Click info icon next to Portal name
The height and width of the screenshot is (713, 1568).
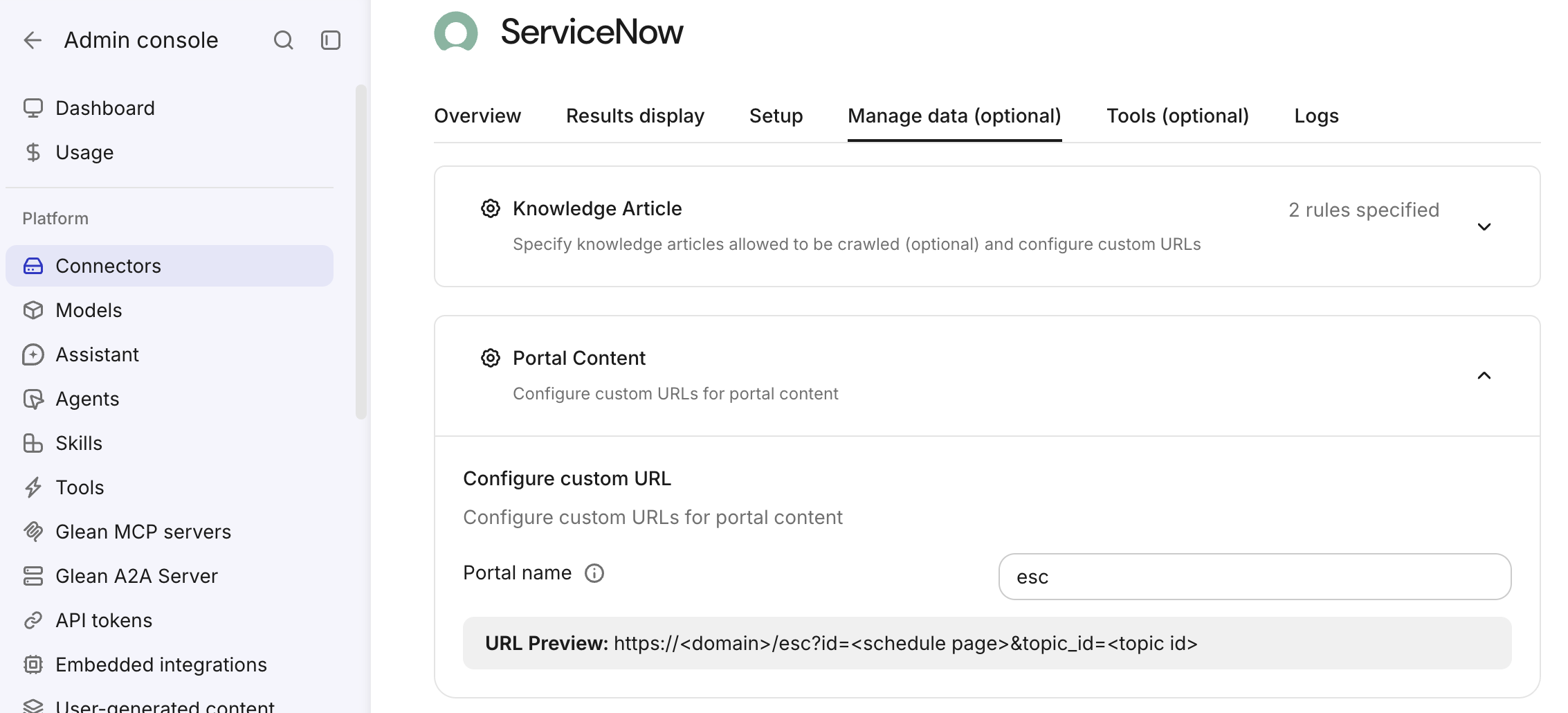click(594, 573)
